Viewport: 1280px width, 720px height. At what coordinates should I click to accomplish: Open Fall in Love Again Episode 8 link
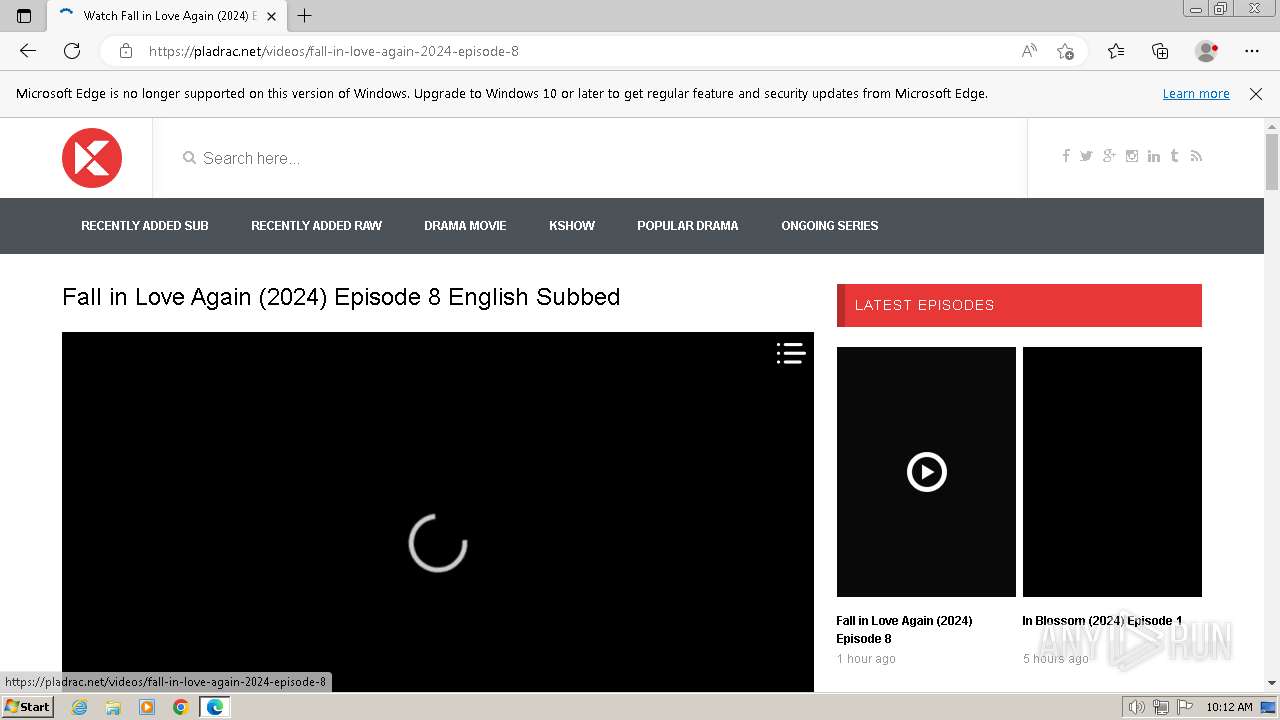click(x=904, y=630)
